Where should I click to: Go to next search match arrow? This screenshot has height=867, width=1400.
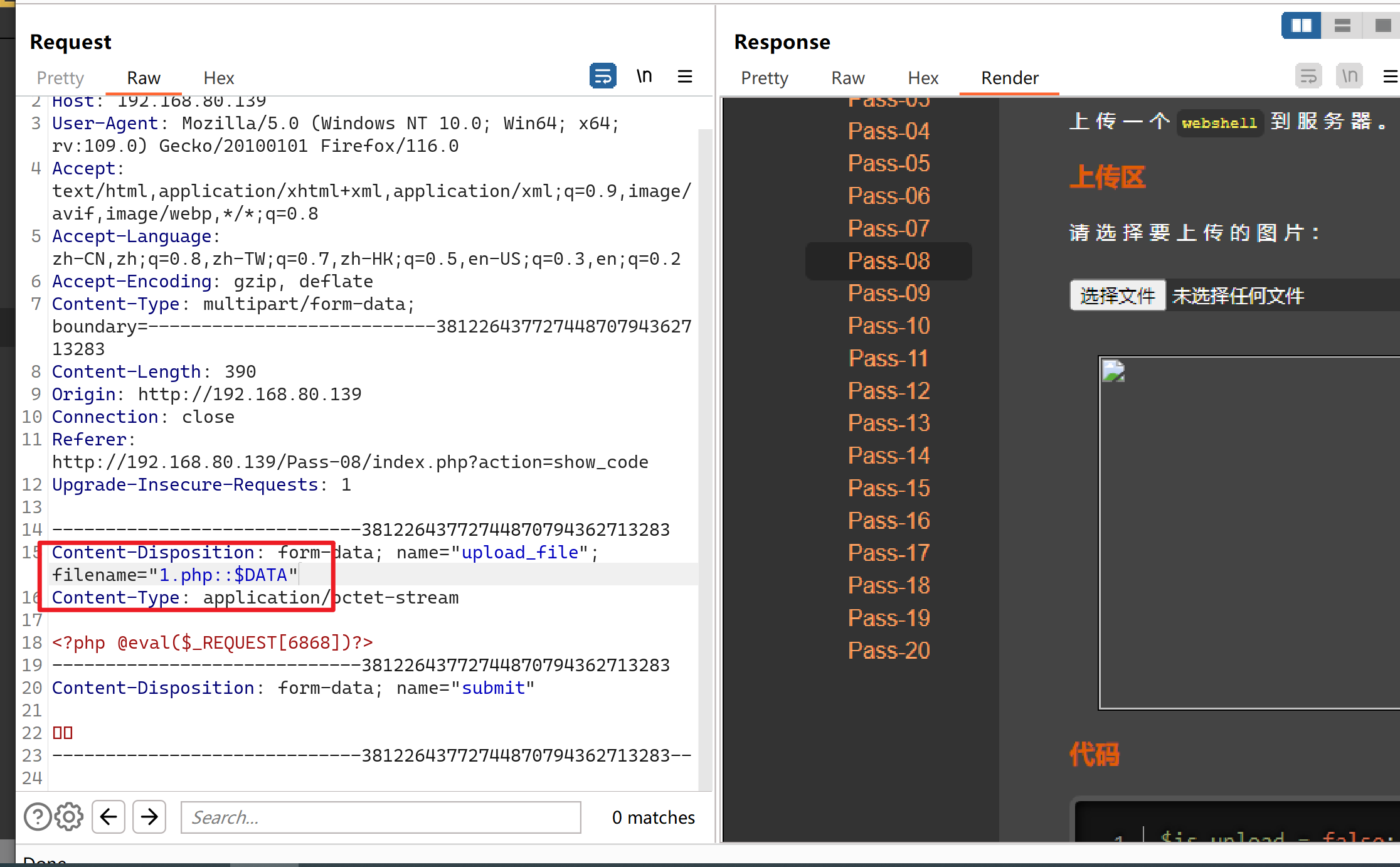point(149,817)
